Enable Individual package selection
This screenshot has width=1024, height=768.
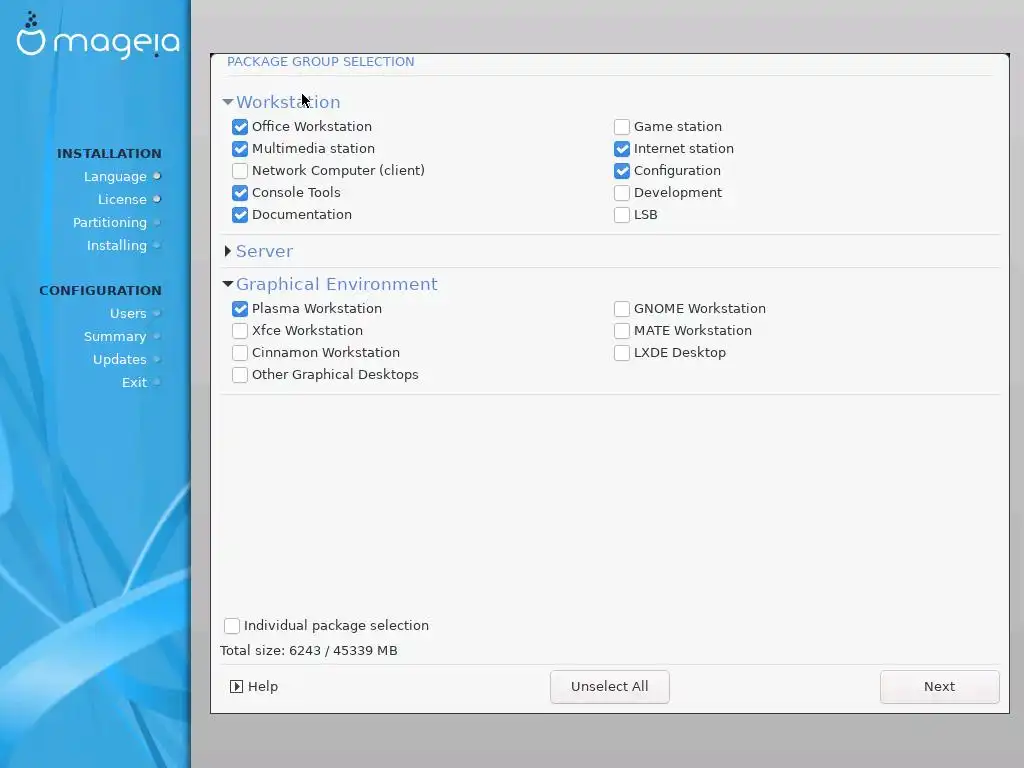coord(232,626)
